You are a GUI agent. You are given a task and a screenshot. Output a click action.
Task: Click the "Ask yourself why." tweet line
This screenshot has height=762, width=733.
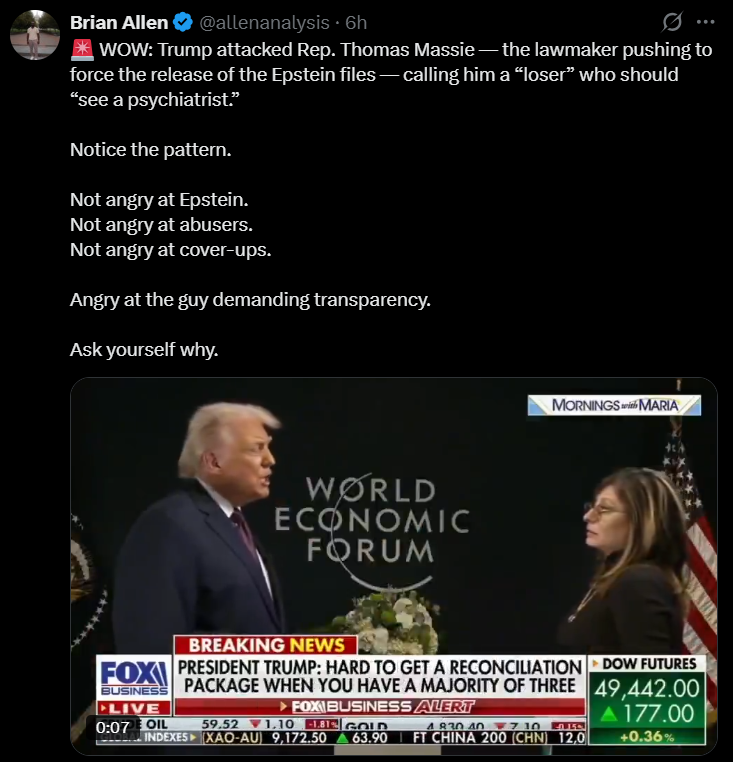(x=144, y=349)
